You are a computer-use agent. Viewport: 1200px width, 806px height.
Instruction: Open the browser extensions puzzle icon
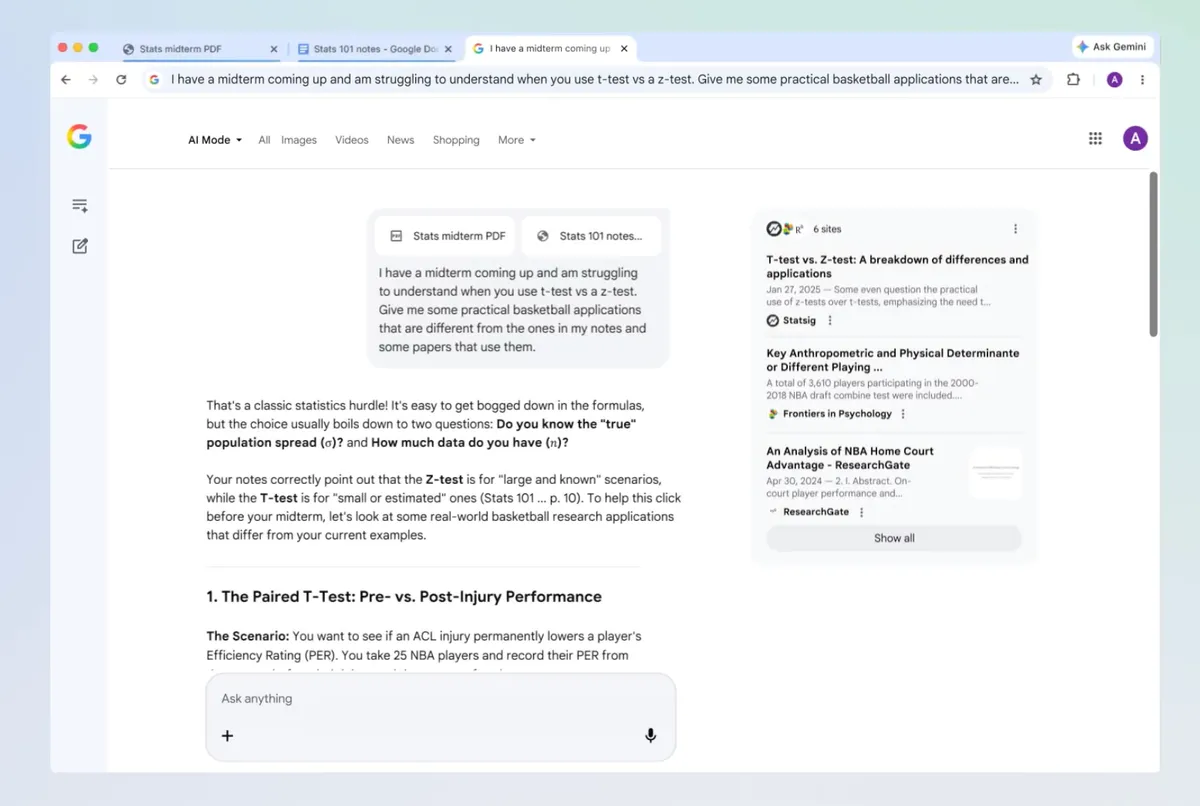click(1073, 80)
